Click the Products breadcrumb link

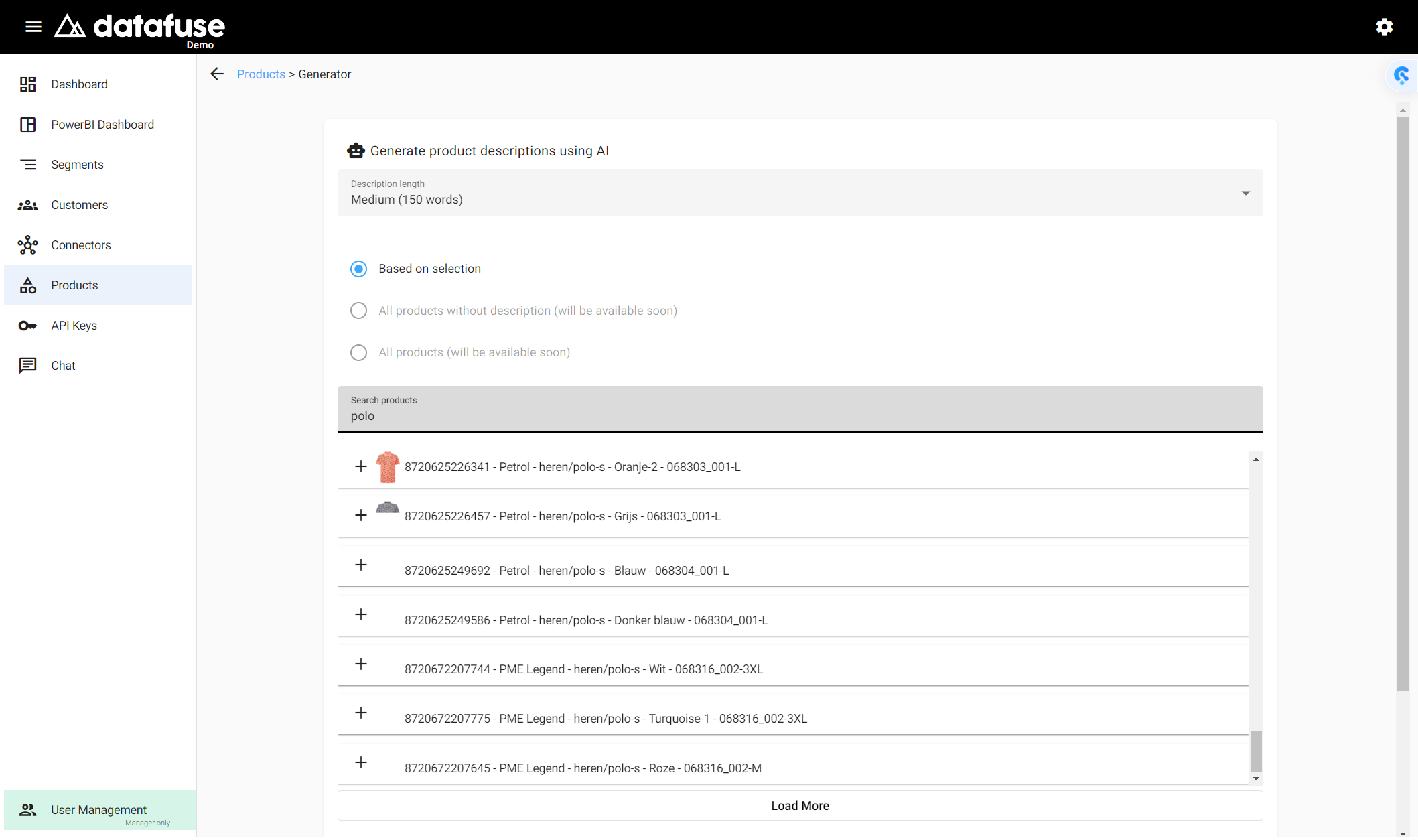point(261,74)
